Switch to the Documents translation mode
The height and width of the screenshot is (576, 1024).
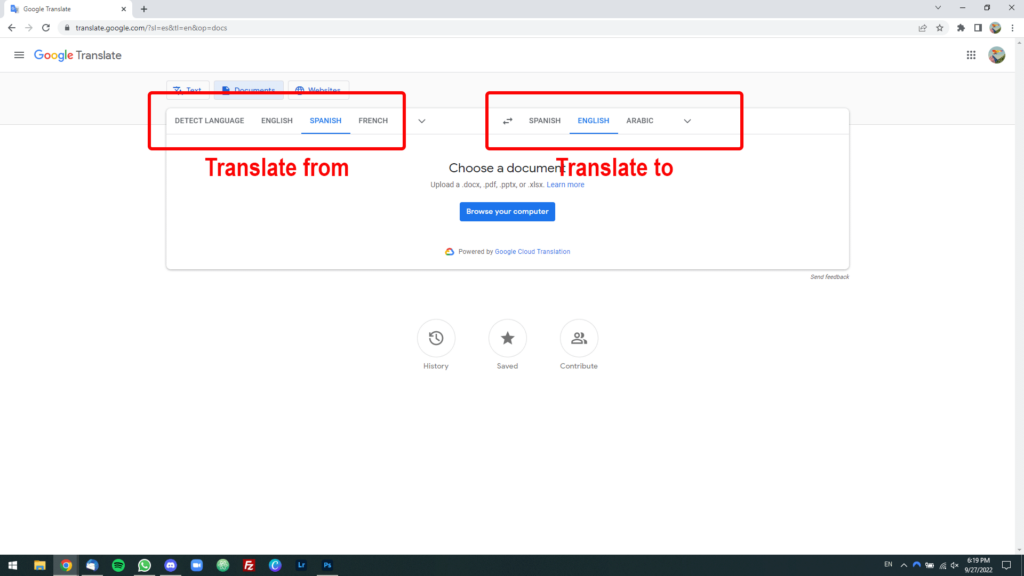pos(248,90)
